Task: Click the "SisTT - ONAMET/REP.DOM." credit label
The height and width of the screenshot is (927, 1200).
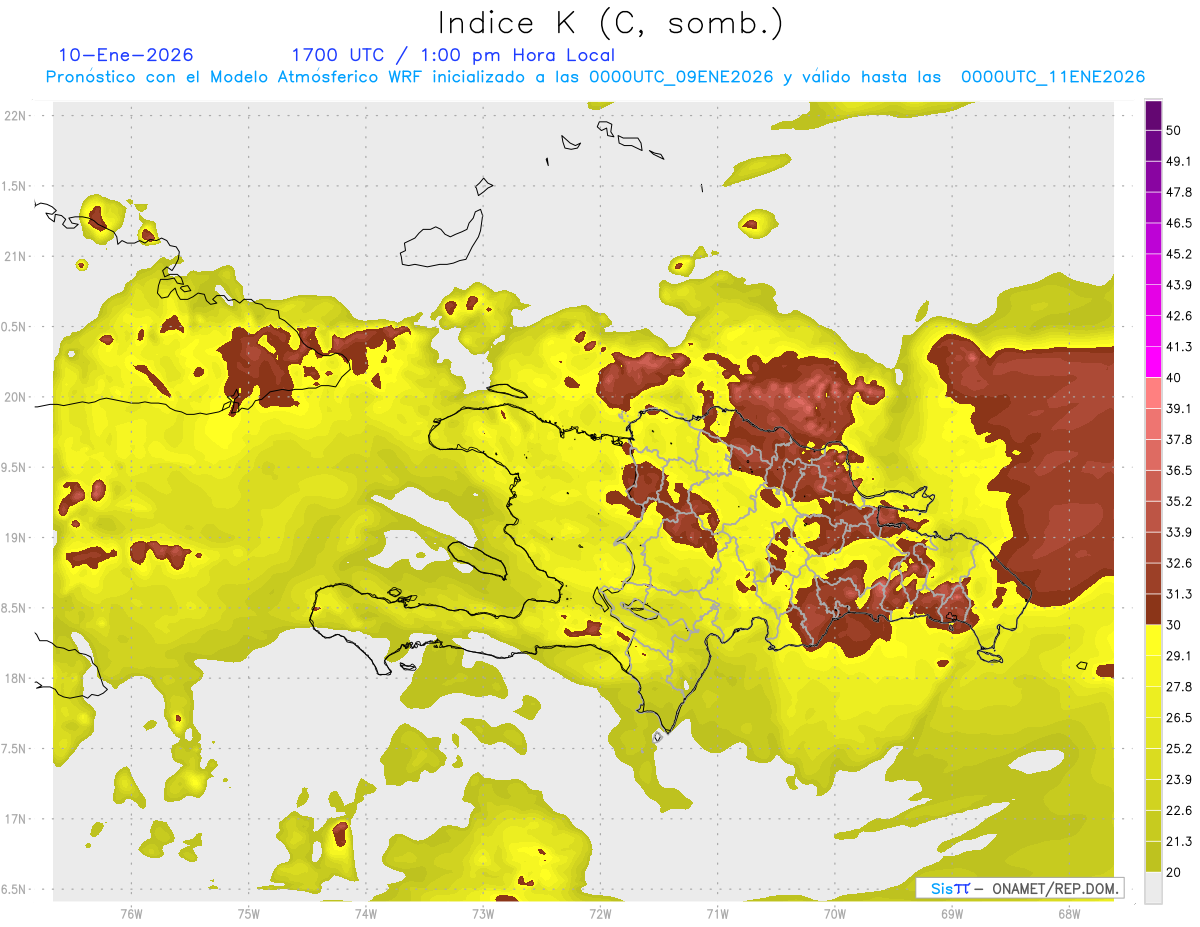Action: (x=1019, y=888)
